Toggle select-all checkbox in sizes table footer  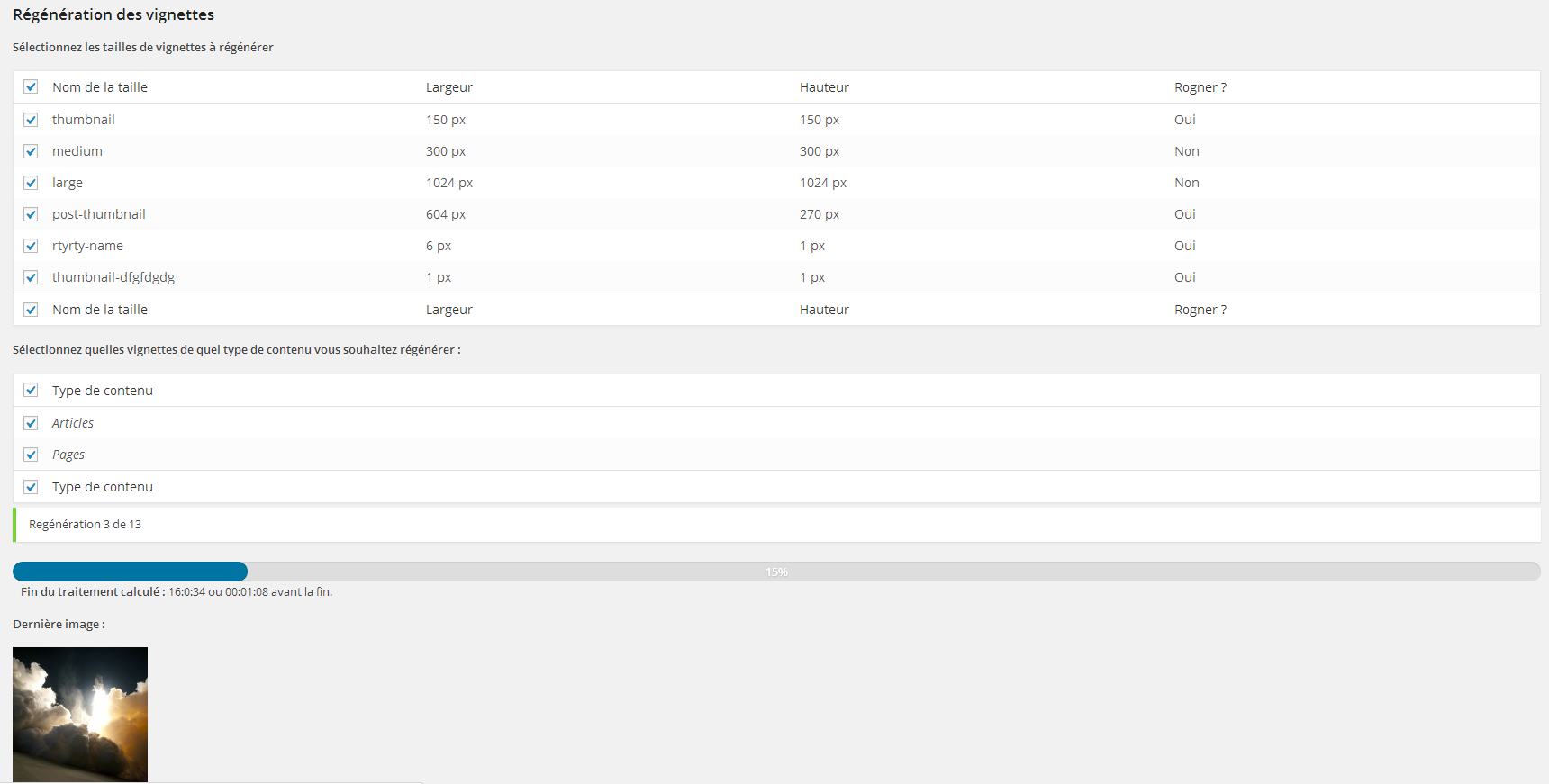click(31, 310)
